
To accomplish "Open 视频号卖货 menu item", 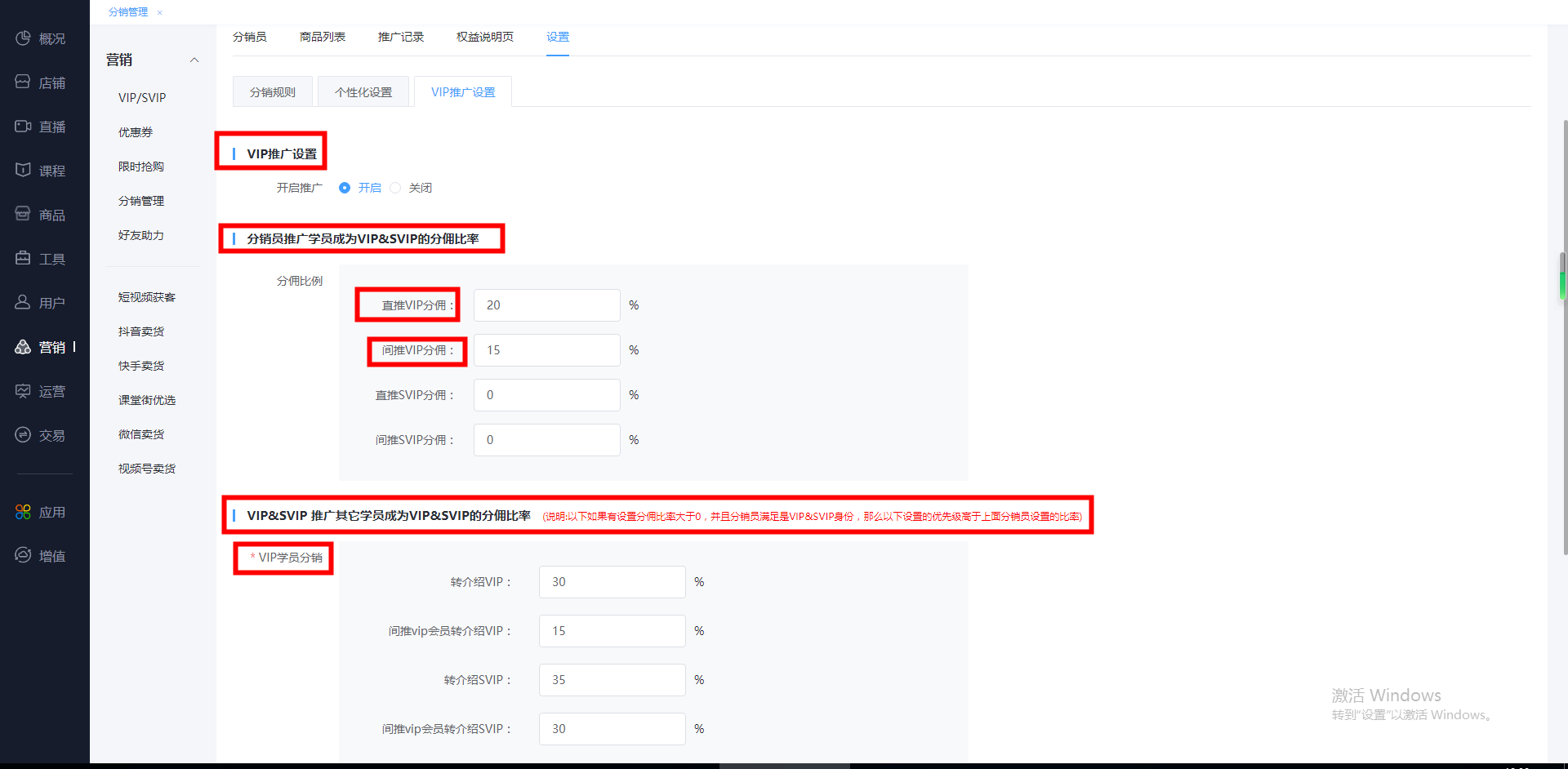I will pyautogui.click(x=147, y=468).
